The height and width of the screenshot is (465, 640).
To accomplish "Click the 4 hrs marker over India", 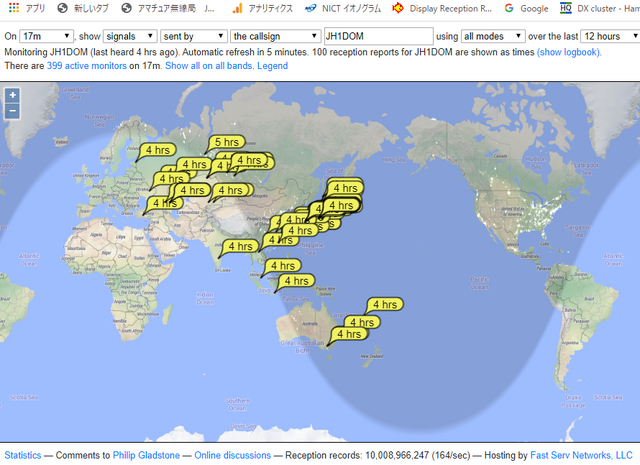I will click(x=240, y=246).
